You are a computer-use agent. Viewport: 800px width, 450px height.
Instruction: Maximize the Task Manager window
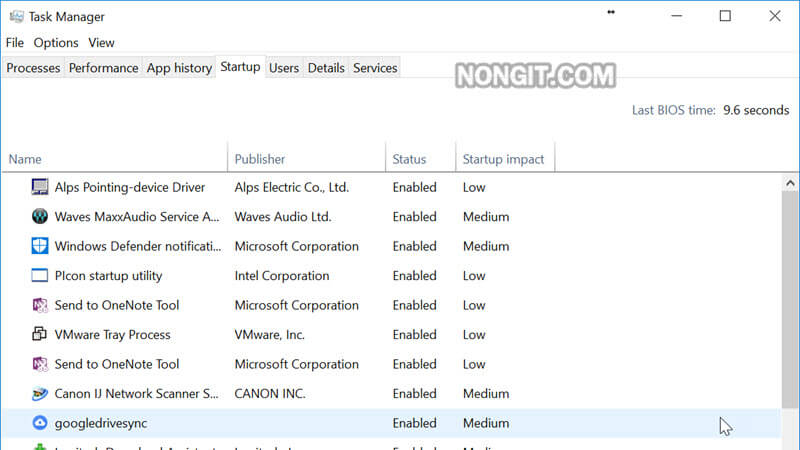click(x=725, y=16)
